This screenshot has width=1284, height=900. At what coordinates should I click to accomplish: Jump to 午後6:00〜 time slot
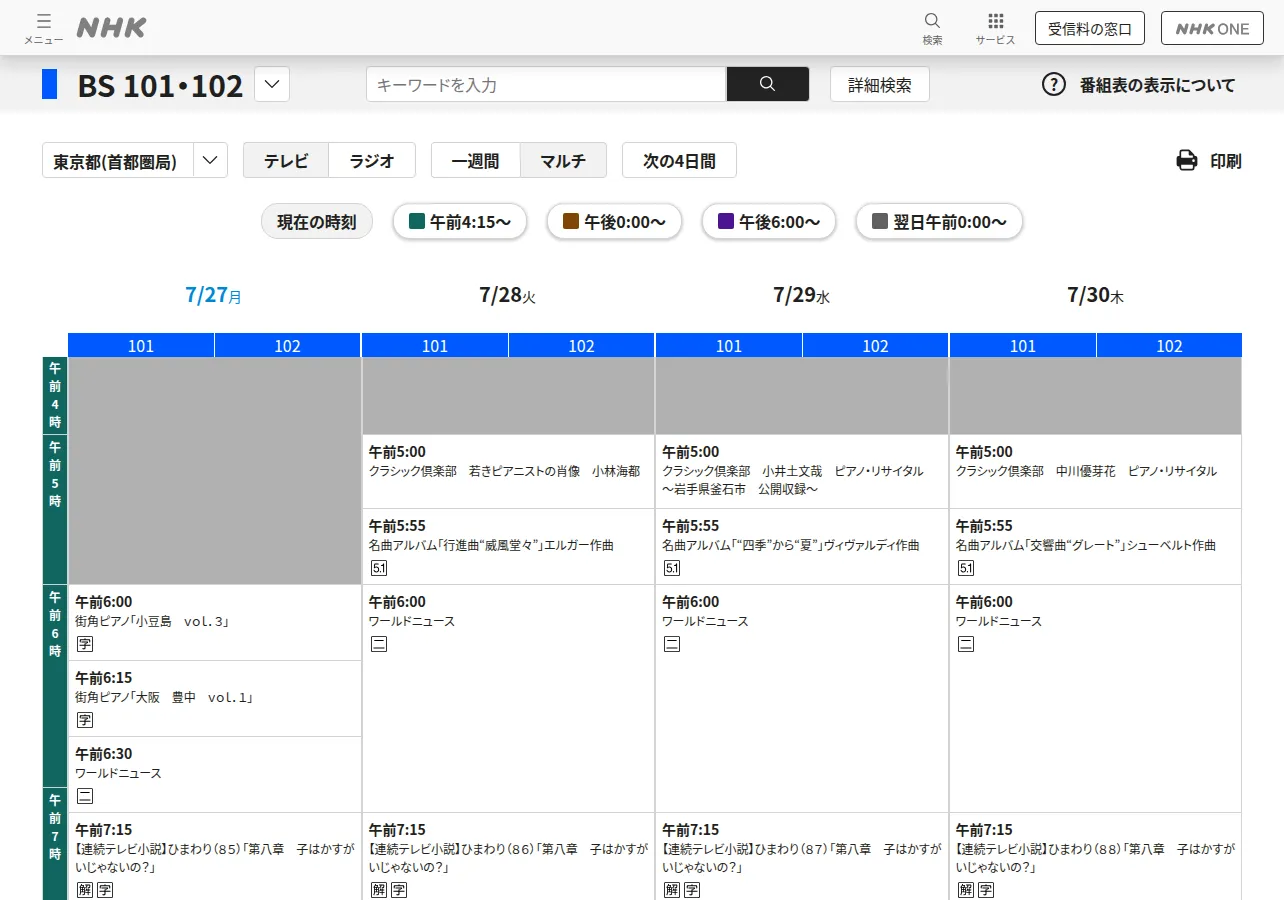coord(768,222)
